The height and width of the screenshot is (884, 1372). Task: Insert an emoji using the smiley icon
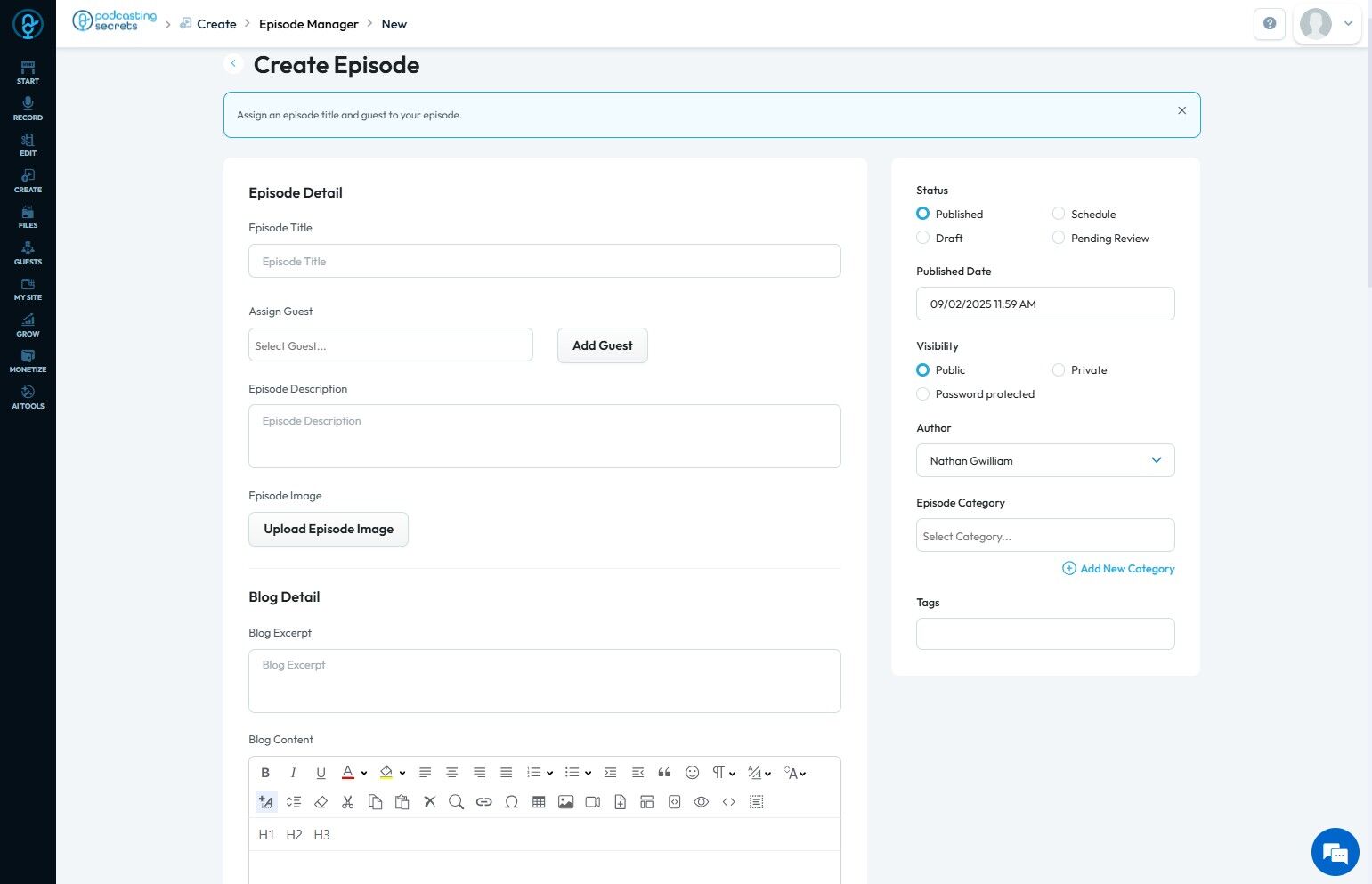(692, 773)
